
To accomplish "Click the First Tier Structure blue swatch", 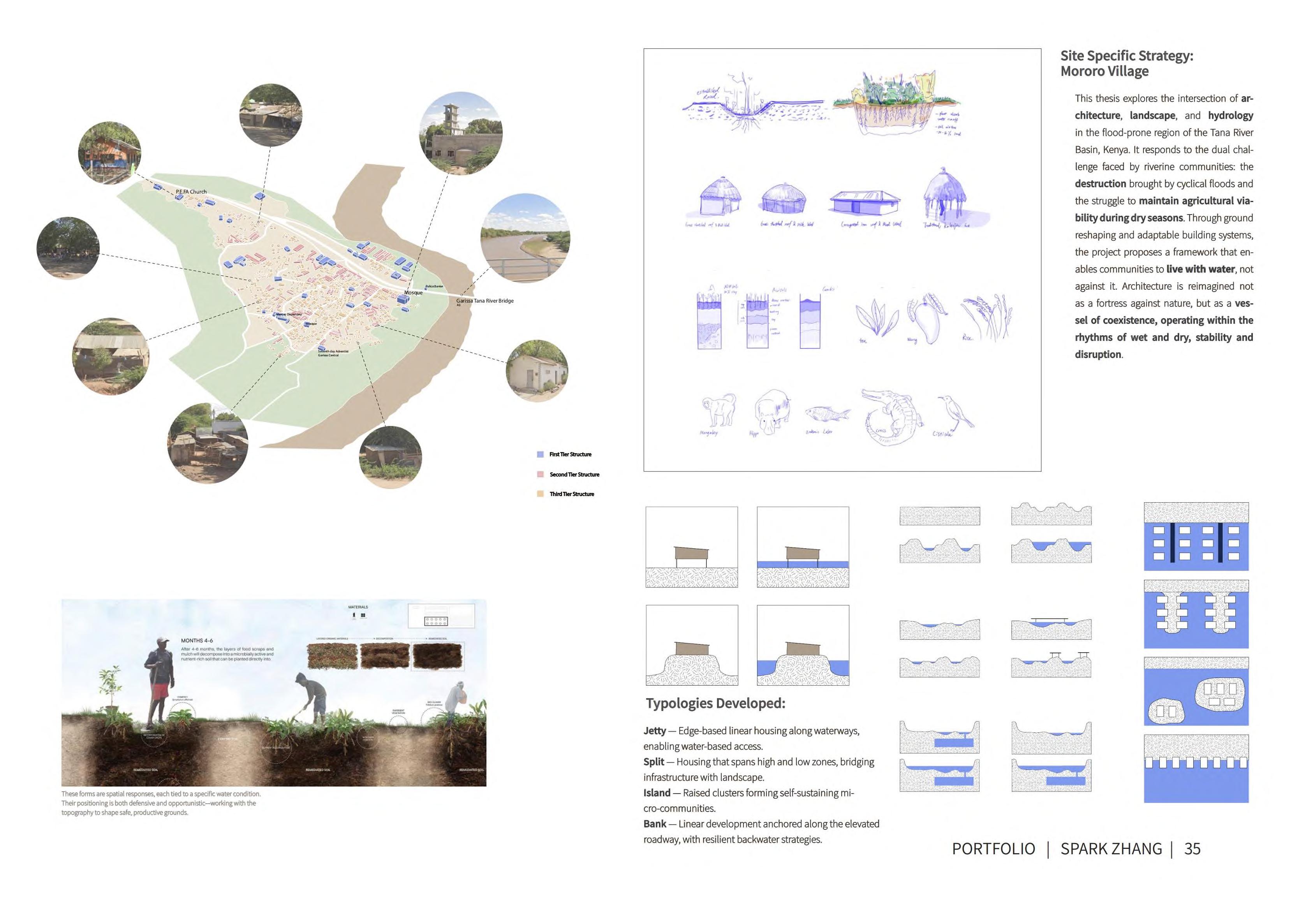I will pyautogui.click(x=540, y=454).
